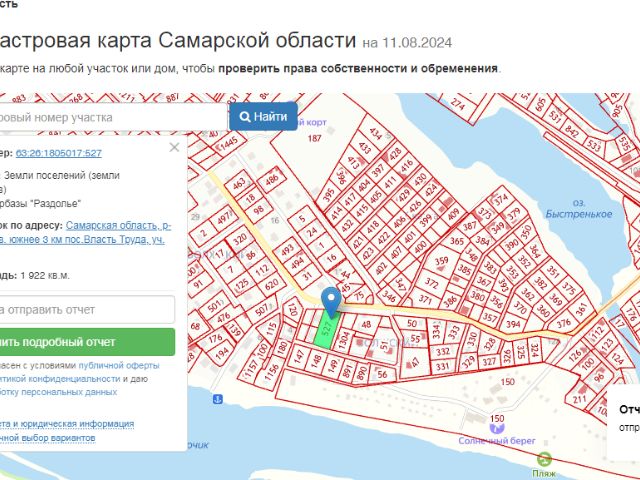Select parcel 187 on the map

point(314,138)
